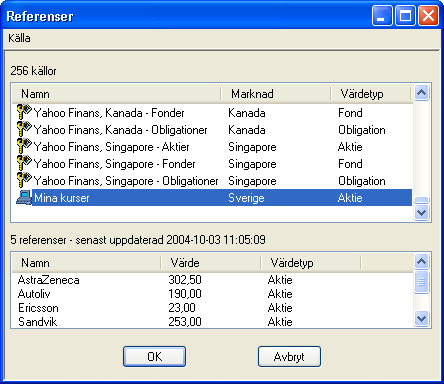The width and height of the screenshot is (444, 384).
Task: Sort references by the lower Namn column header
Action: (x=86, y=263)
